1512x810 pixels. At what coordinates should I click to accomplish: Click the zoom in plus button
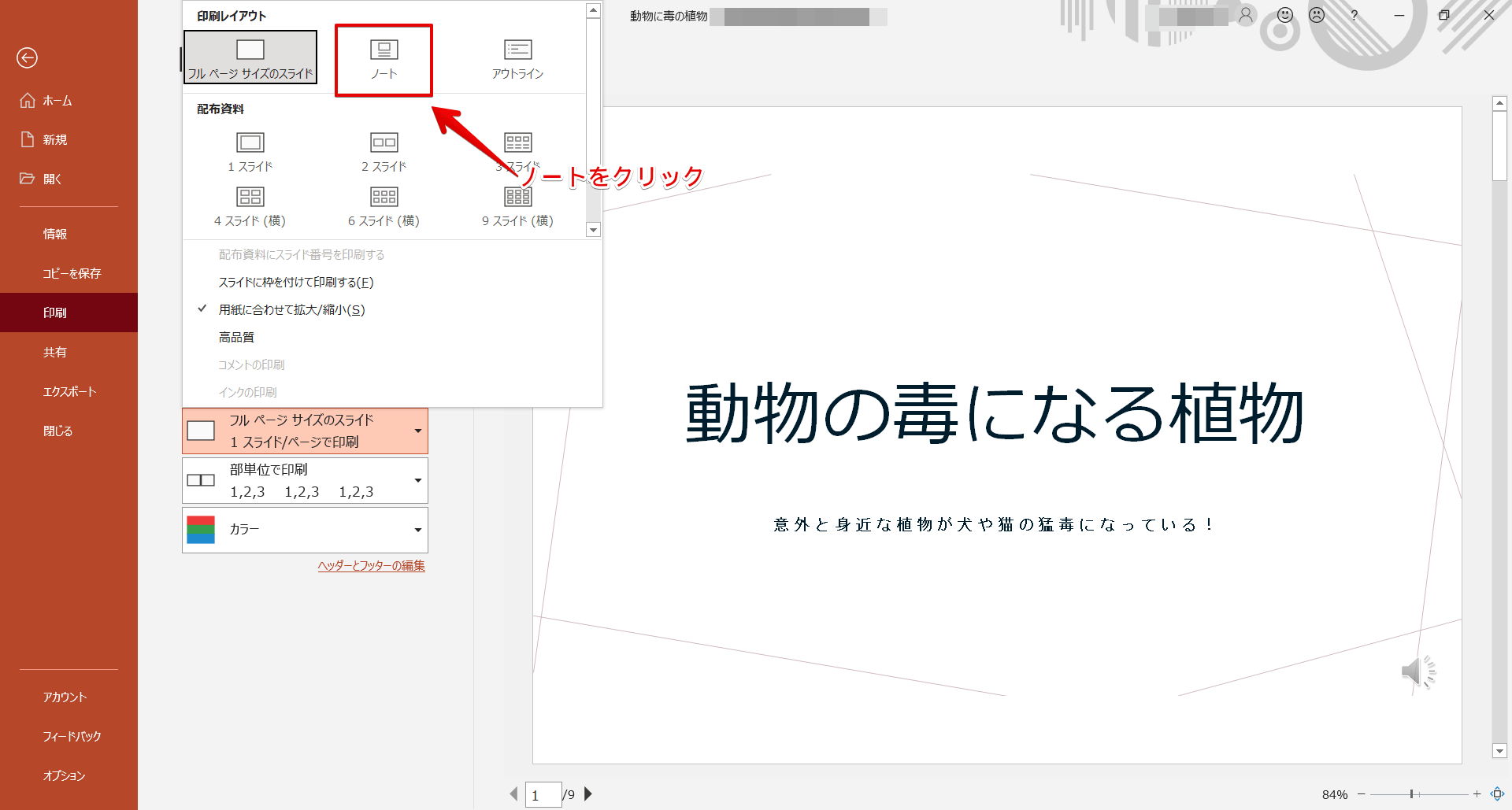(x=1477, y=795)
